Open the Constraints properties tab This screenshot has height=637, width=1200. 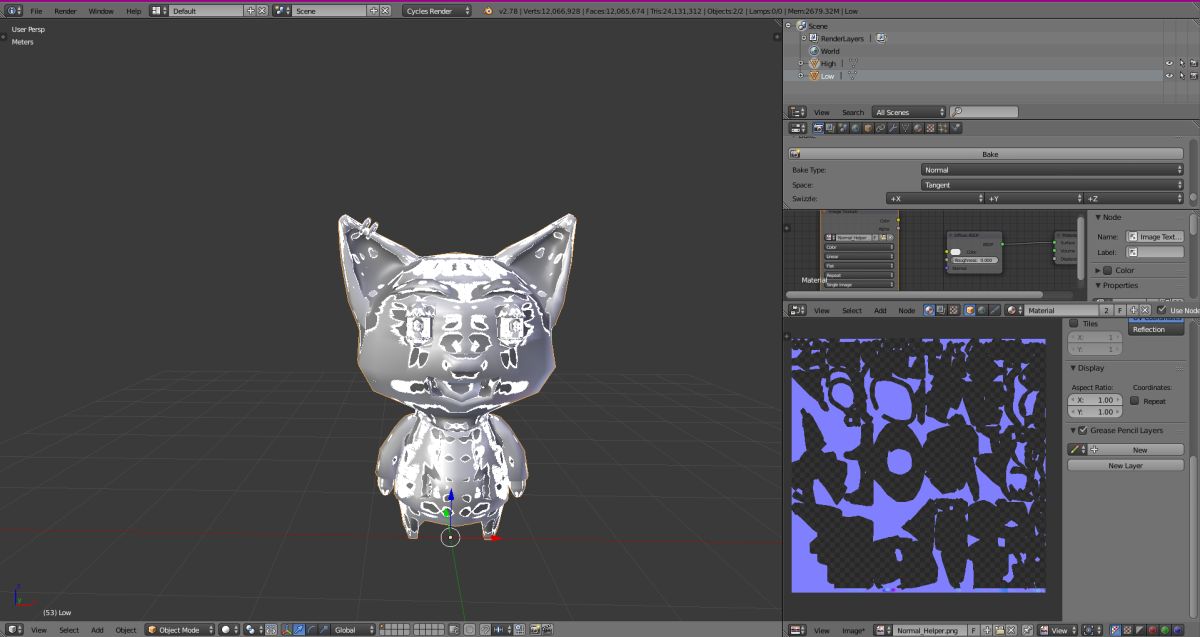click(x=880, y=128)
